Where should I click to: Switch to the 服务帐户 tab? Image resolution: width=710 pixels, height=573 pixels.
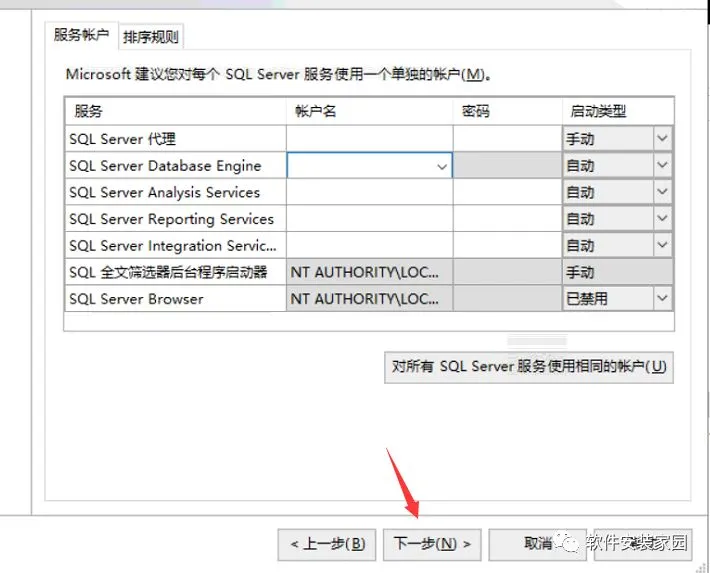[x=82, y=35]
